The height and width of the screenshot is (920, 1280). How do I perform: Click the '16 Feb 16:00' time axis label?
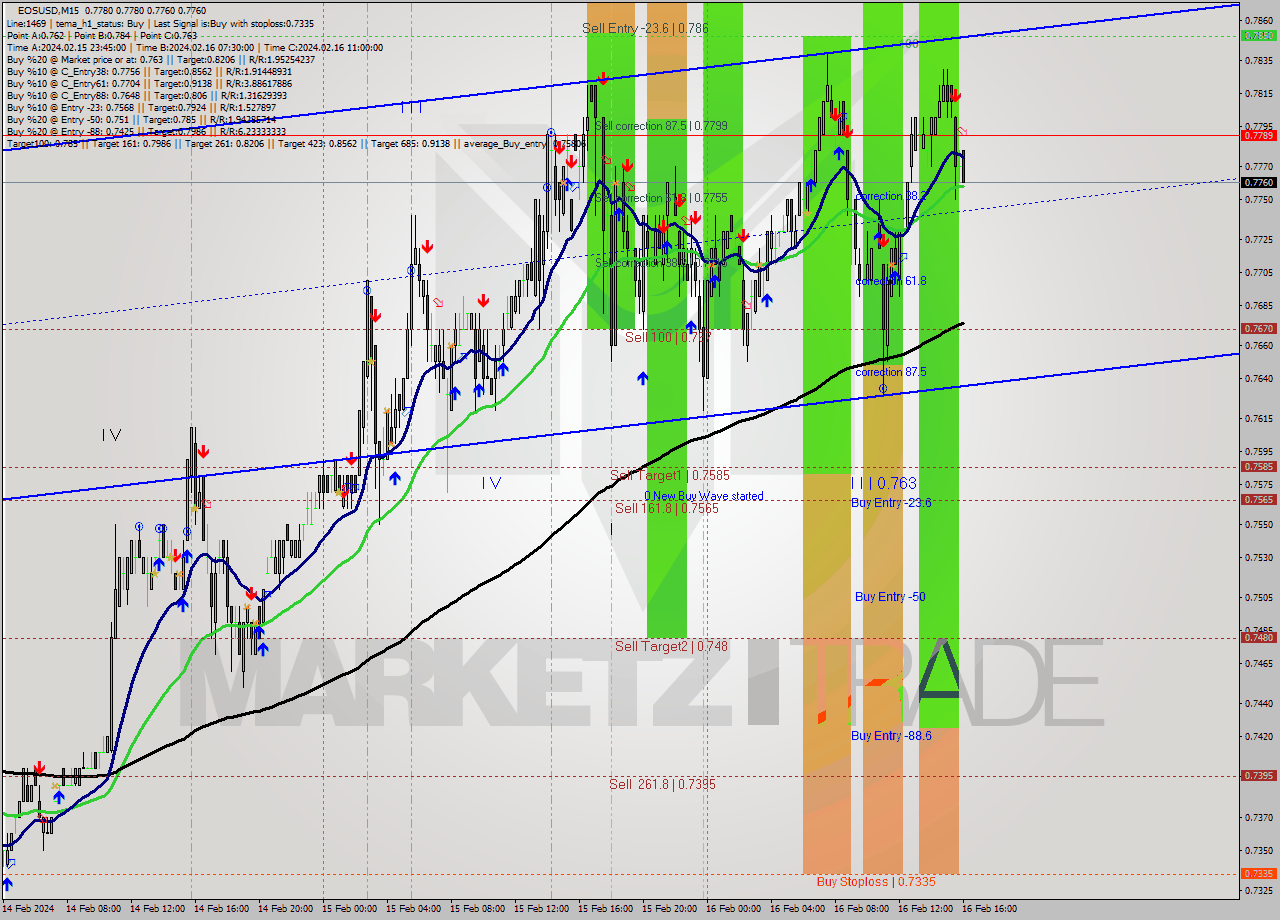989,910
